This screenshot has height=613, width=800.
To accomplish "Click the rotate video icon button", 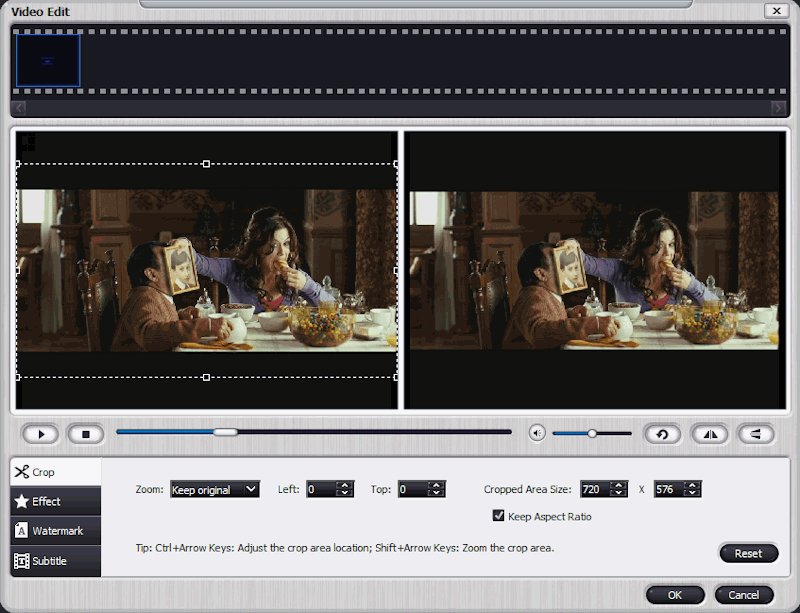I will pyautogui.click(x=662, y=434).
